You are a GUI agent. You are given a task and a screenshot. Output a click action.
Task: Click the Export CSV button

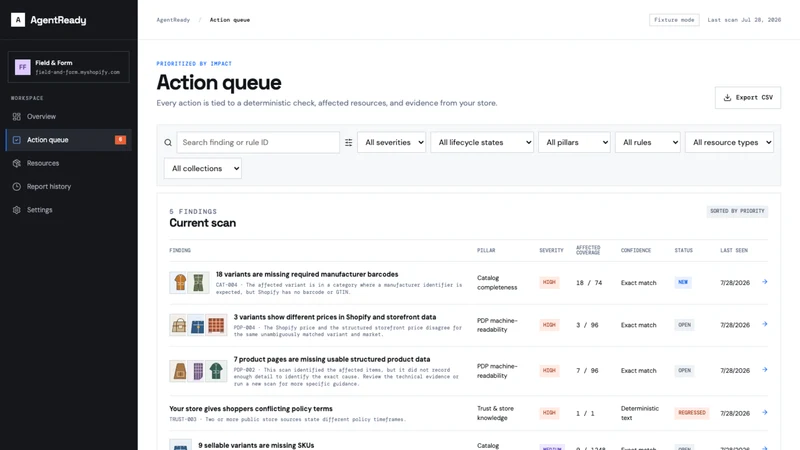[747, 97]
